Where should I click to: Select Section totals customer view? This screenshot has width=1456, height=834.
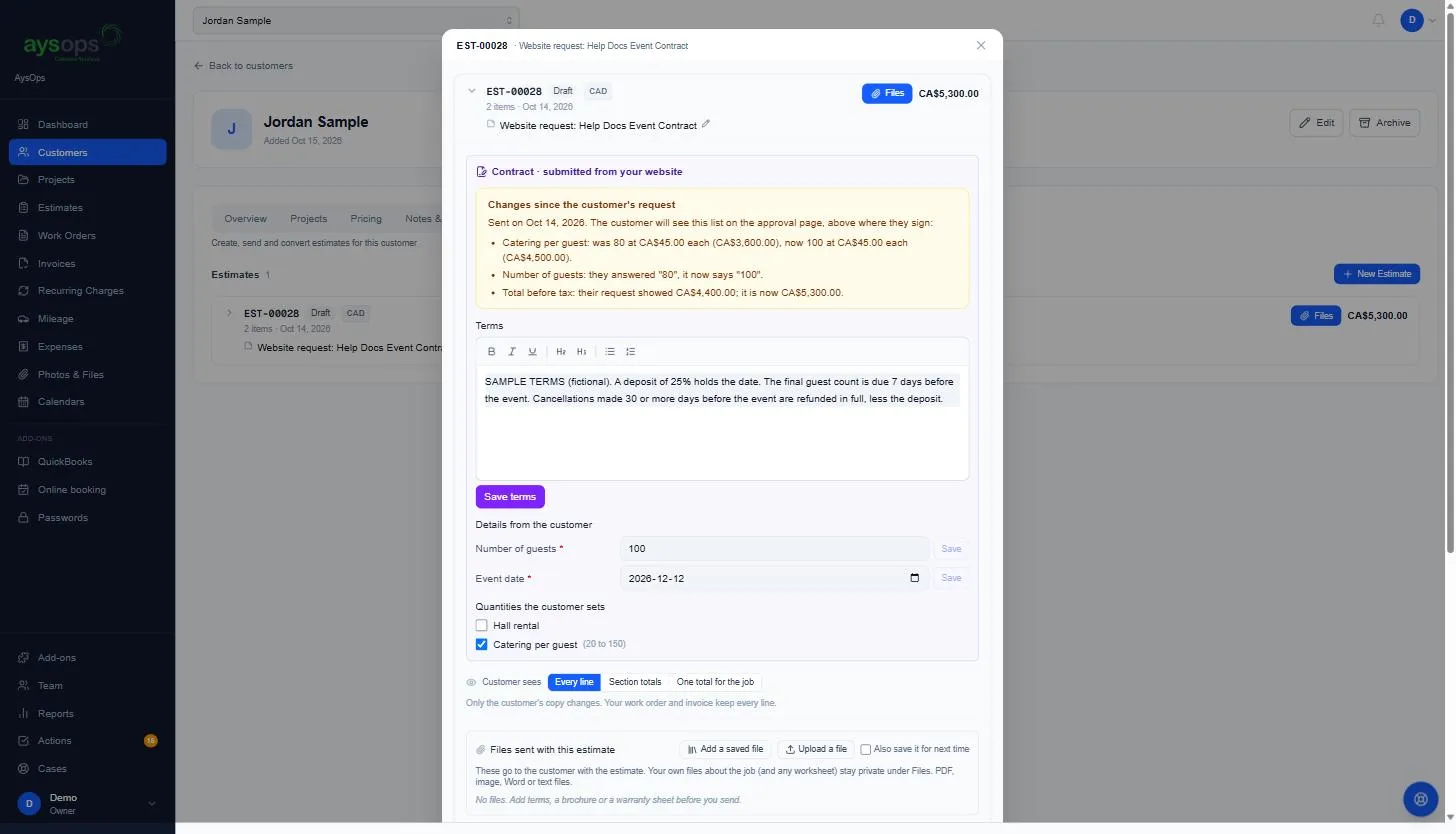[x=635, y=682]
